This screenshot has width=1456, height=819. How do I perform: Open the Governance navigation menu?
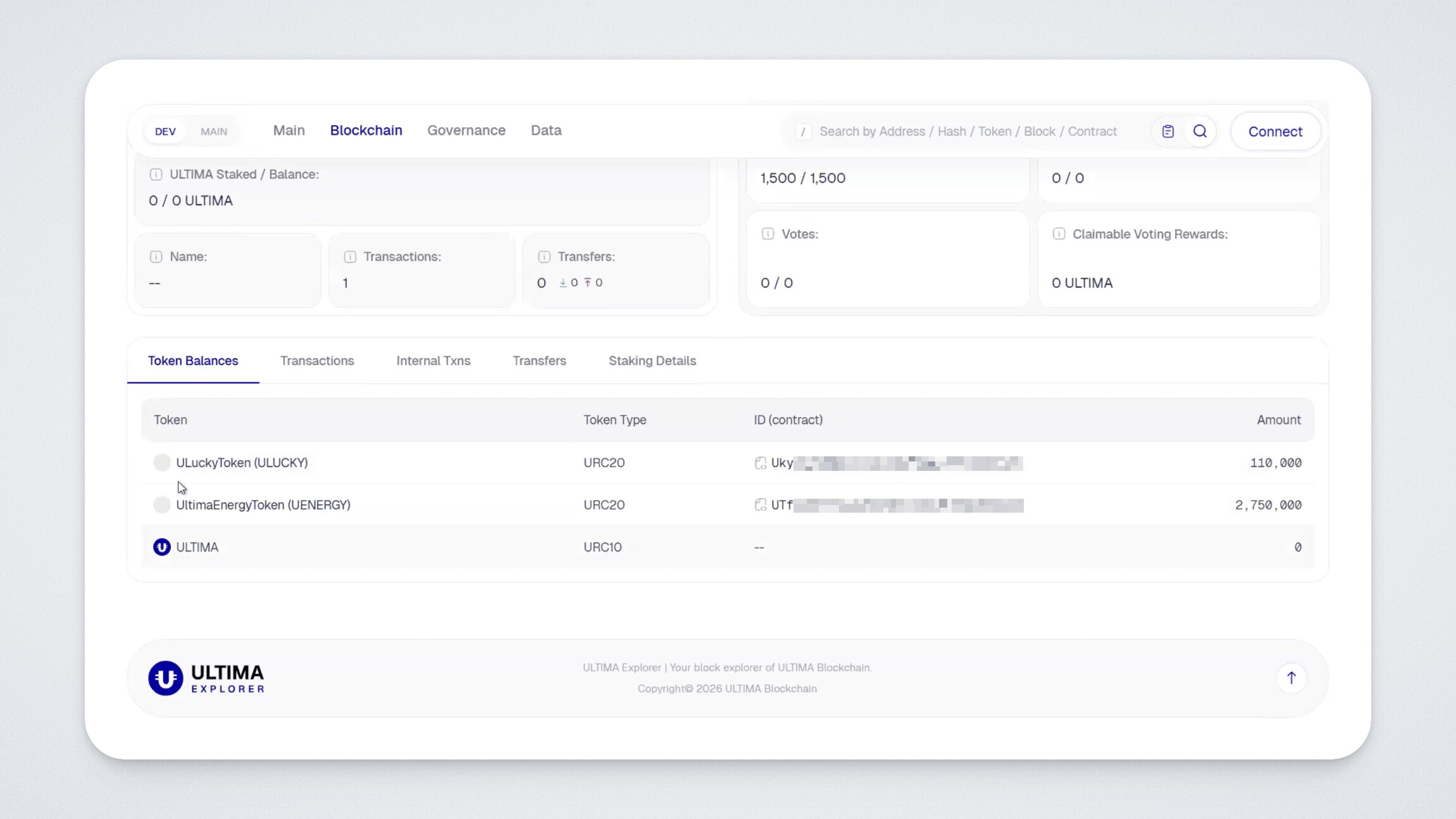click(466, 130)
